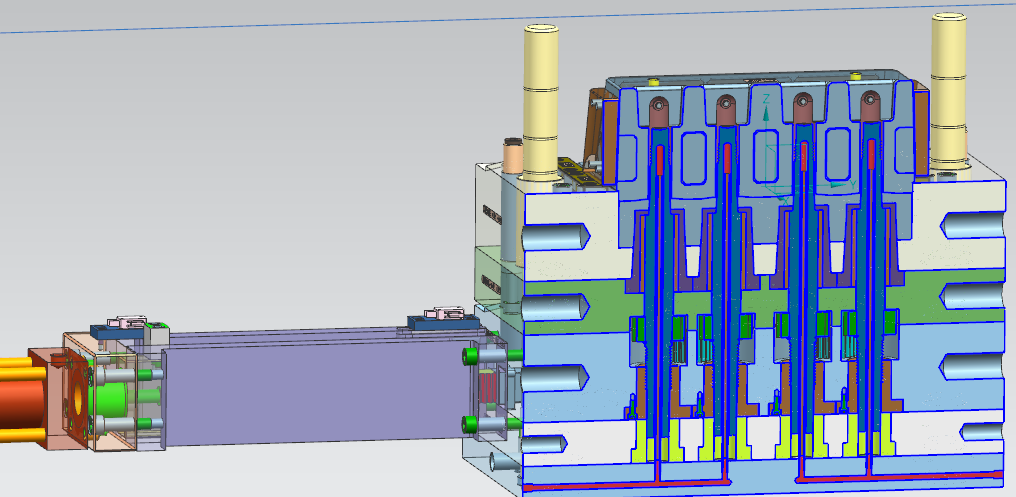Screen dimensions: 1016x497
Task: Pick the tall yellow guide pillar on the right
Action: tap(949, 91)
